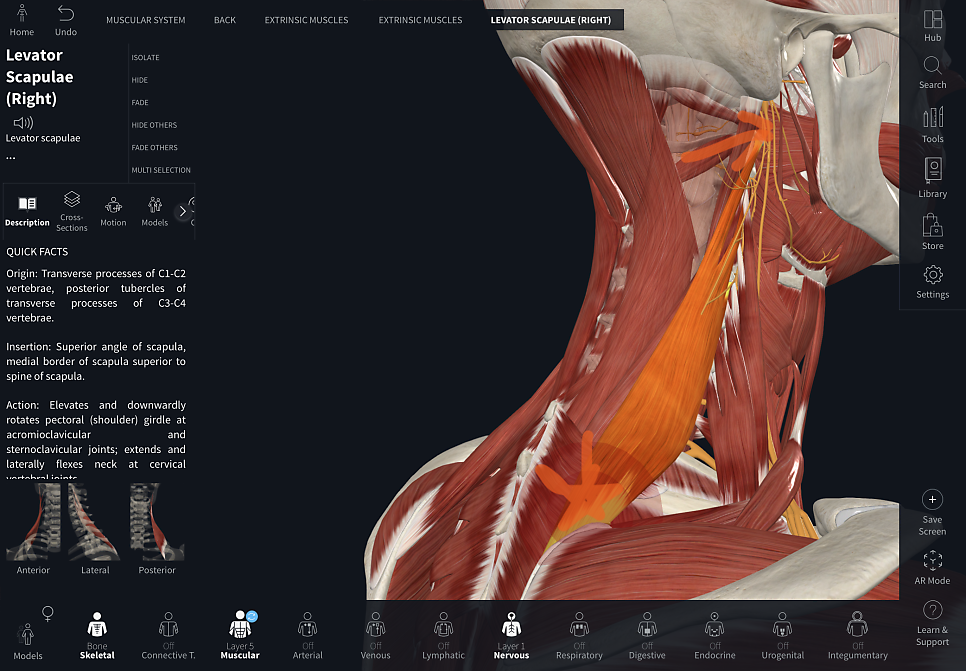Click the Isolate option

click(x=145, y=57)
